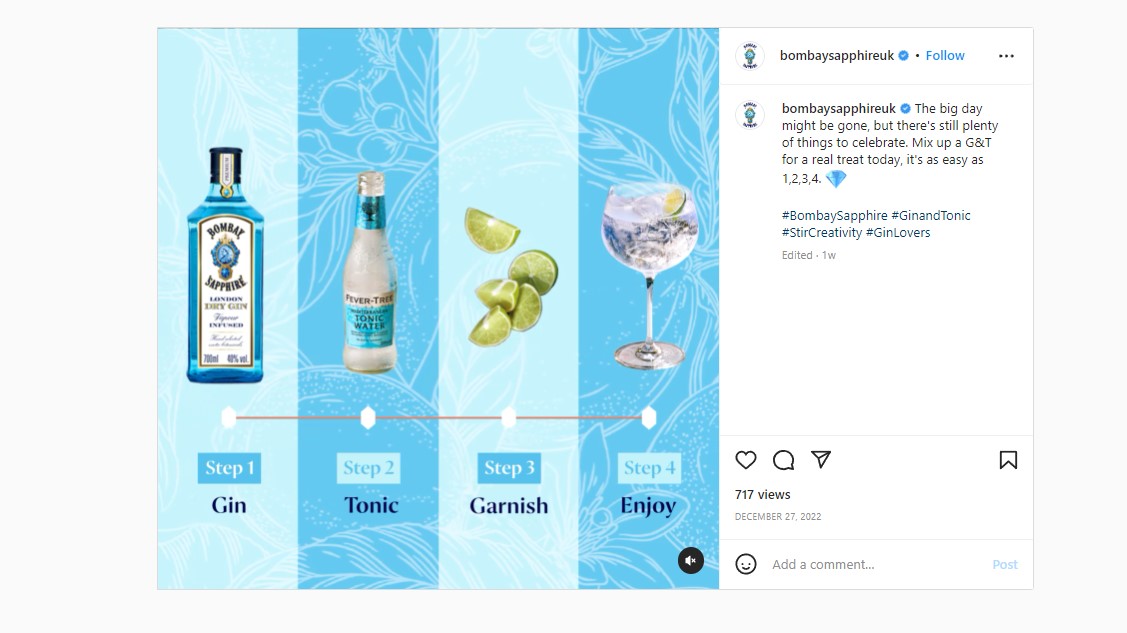Image resolution: width=1127 pixels, height=633 pixels.
Task: Share the post with paper plane icon
Action: [x=821, y=459]
